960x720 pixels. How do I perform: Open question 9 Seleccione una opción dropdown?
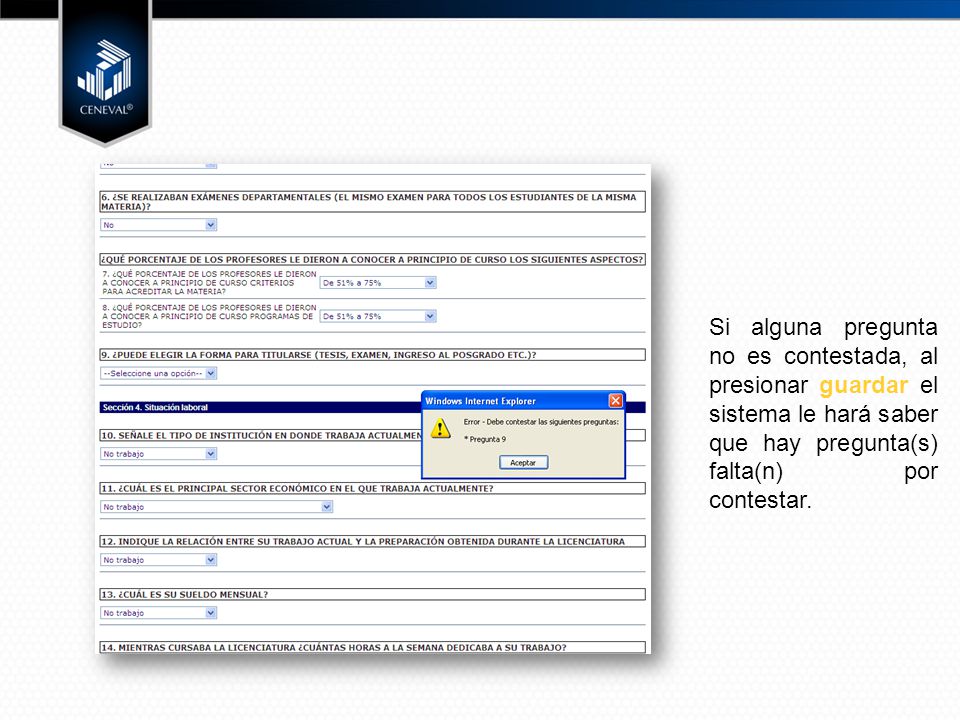[x=159, y=373]
